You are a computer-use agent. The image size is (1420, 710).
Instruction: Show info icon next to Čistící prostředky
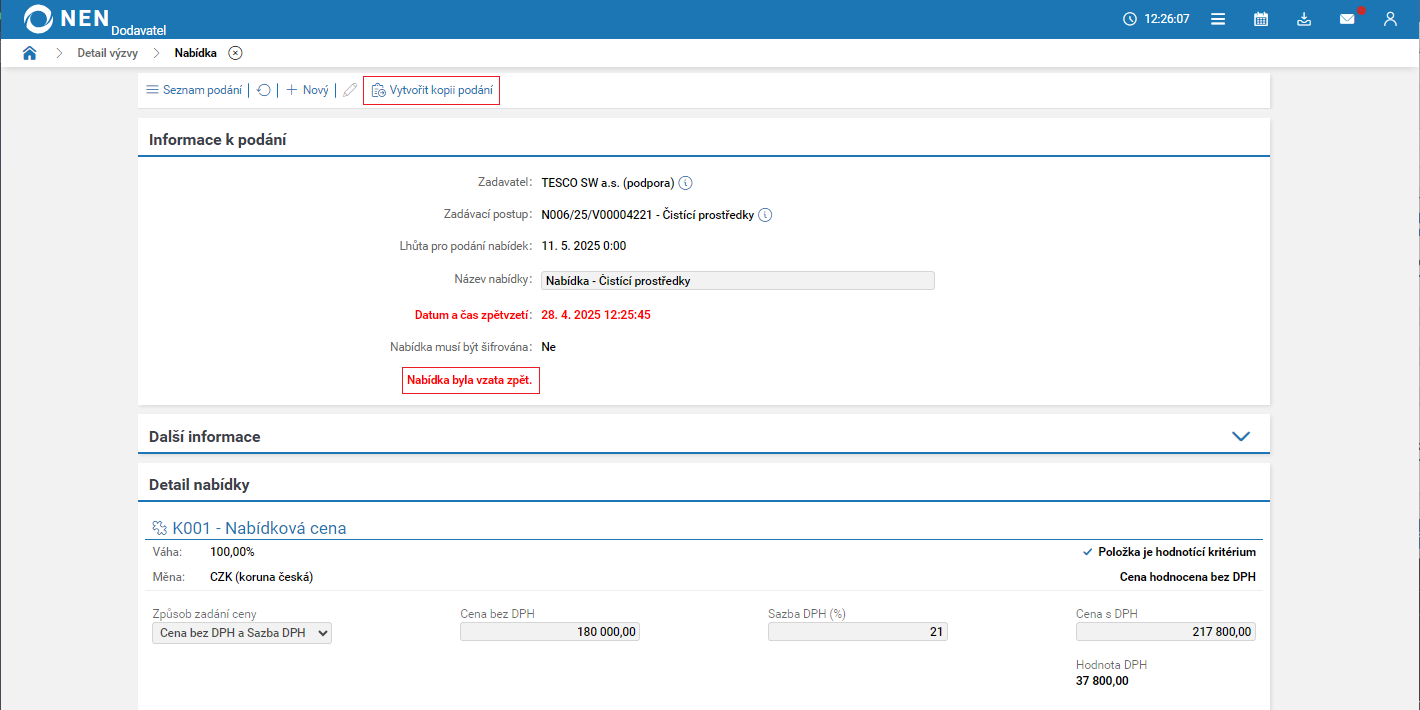pos(765,215)
